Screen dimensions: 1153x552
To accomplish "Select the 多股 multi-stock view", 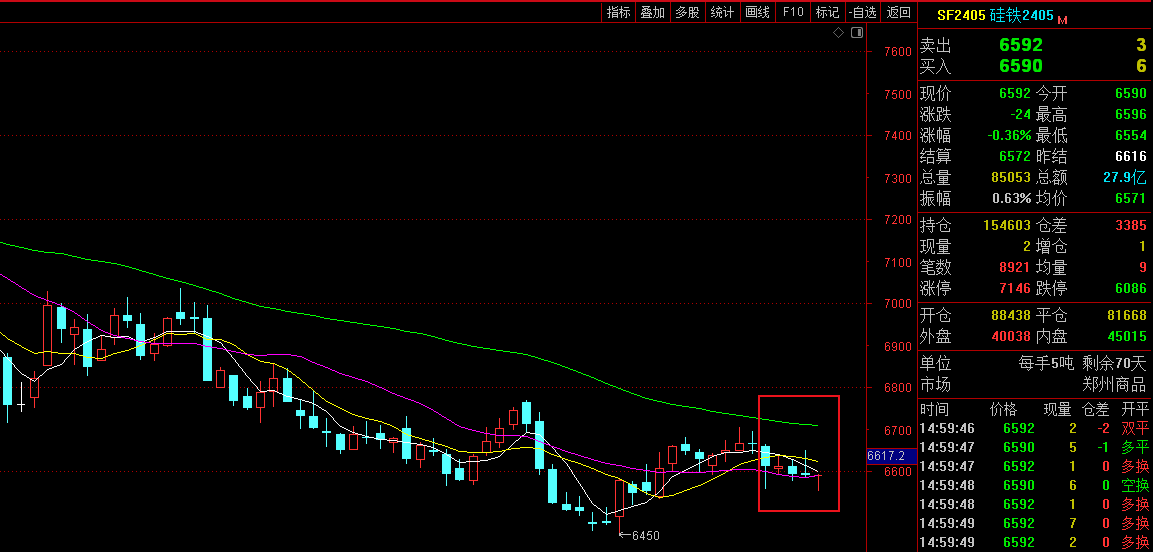I will click(687, 12).
